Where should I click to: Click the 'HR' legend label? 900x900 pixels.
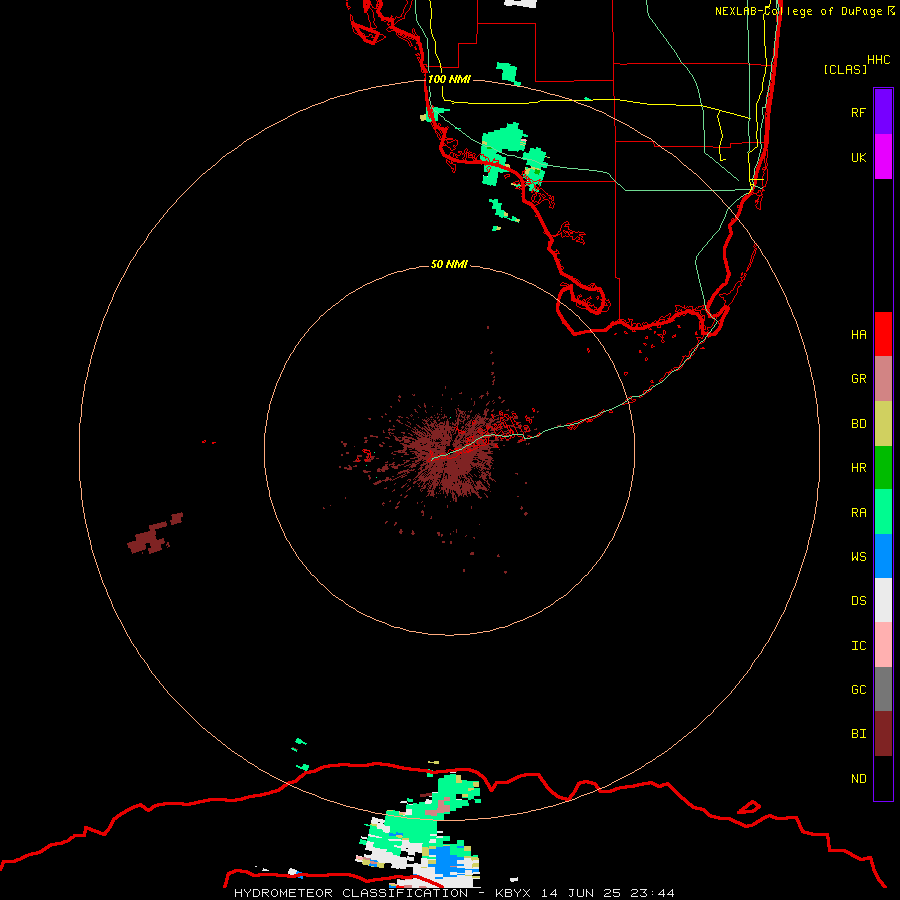858,468
